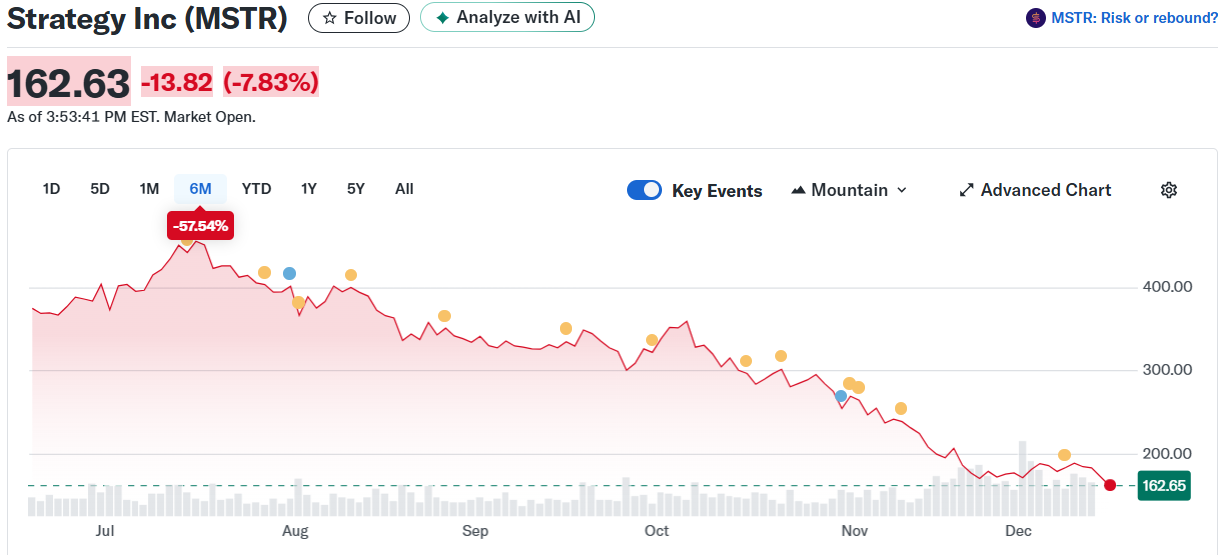Click the blue event dot before November
The image size is (1222, 555).
pos(841,396)
